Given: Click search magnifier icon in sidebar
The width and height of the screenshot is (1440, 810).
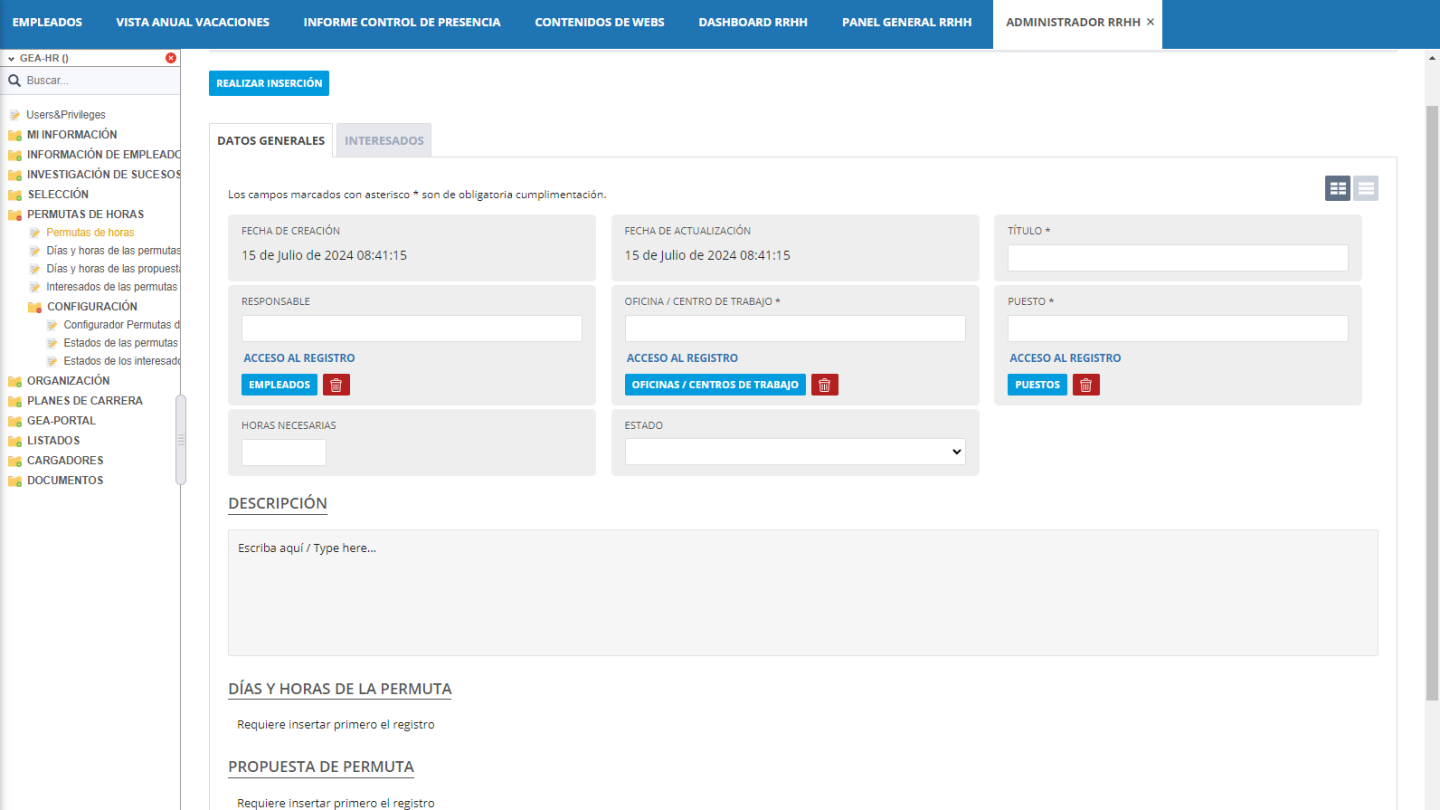Looking at the screenshot, I should (x=15, y=80).
